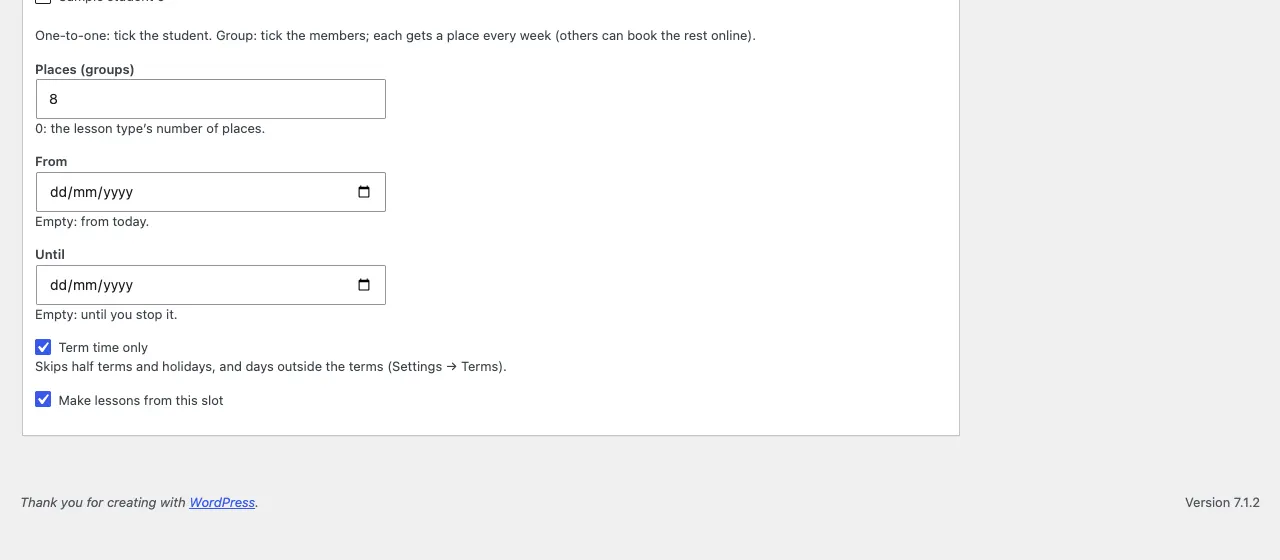
Task: Select the Places (groups) label
Action: coord(85,69)
